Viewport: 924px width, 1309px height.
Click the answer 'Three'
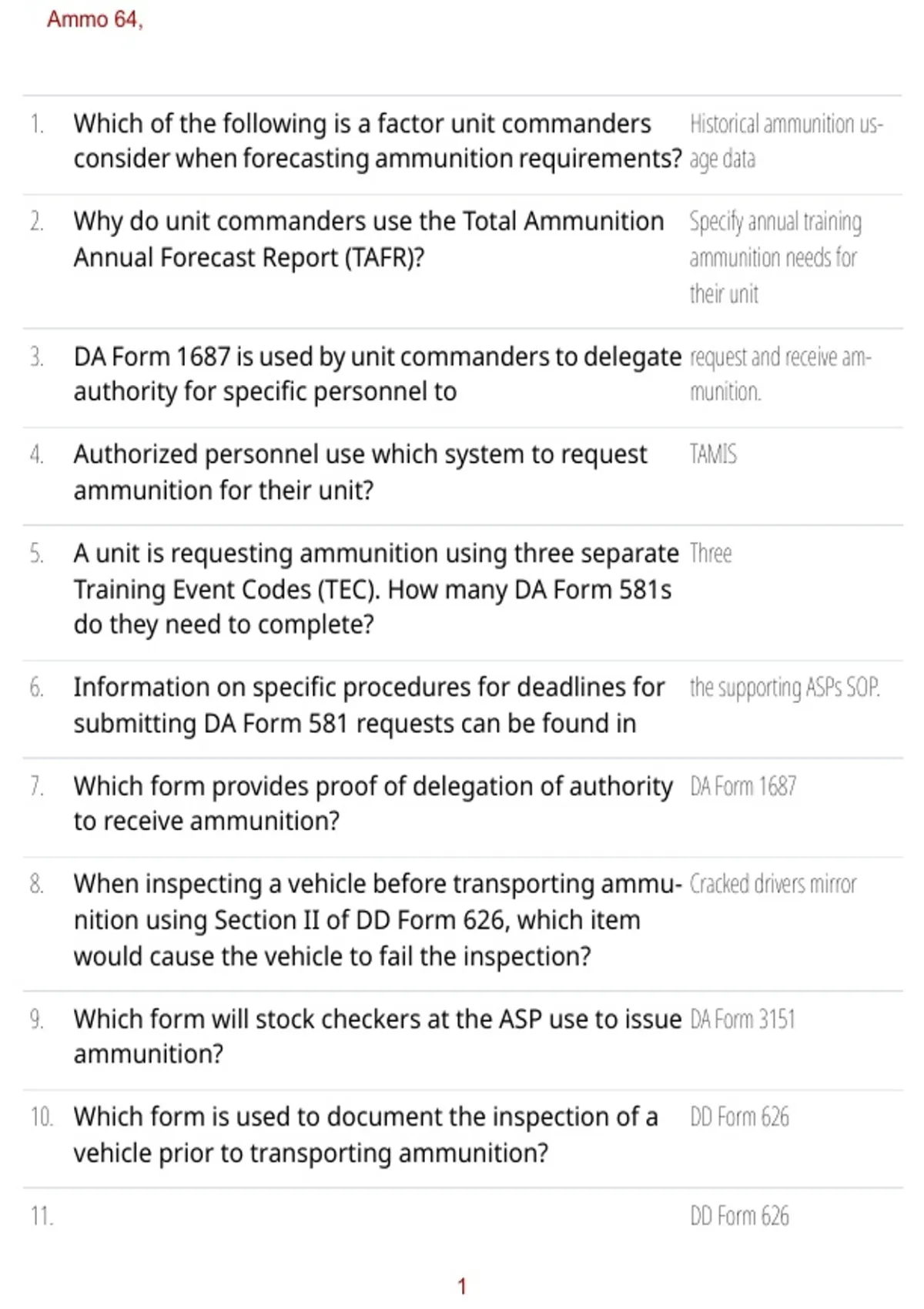(711, 553)
